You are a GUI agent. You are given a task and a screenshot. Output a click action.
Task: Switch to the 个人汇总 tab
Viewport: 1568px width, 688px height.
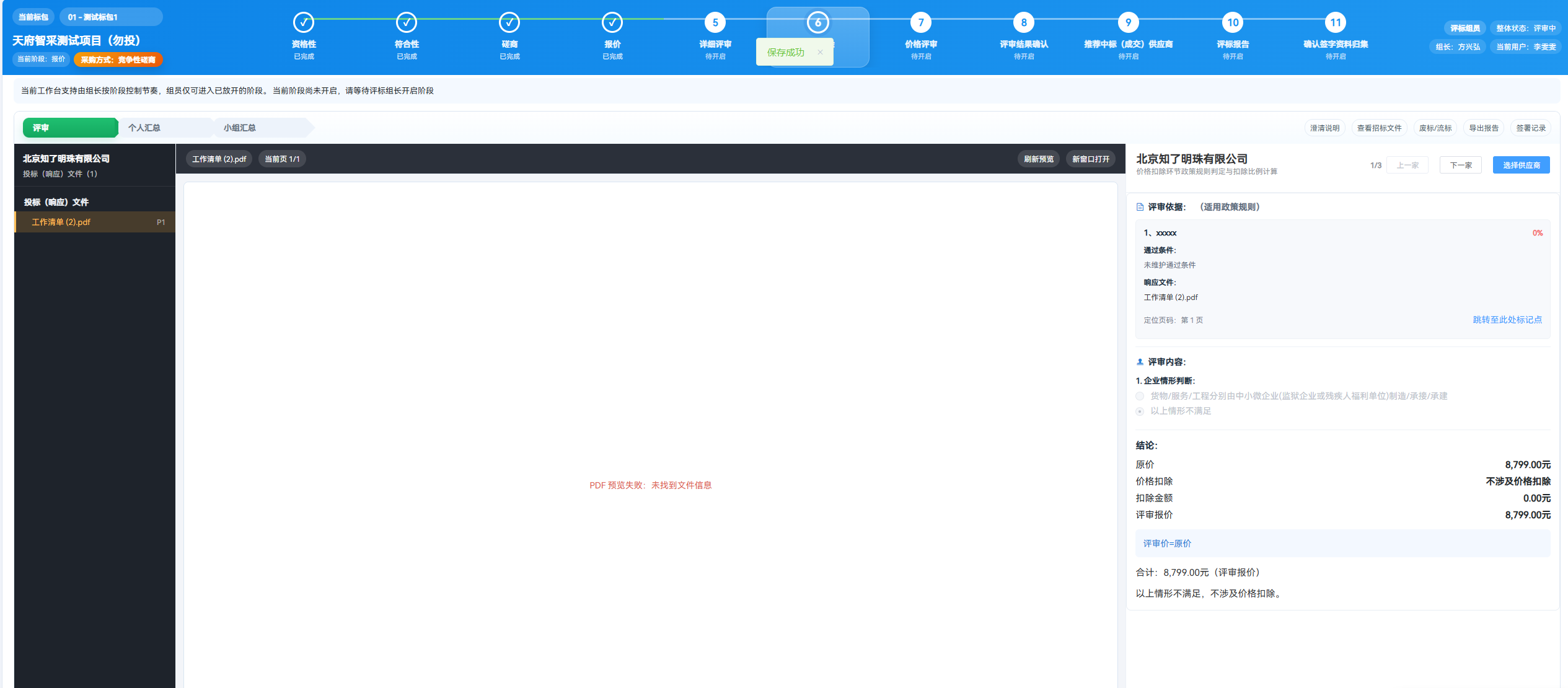point(165,128)
